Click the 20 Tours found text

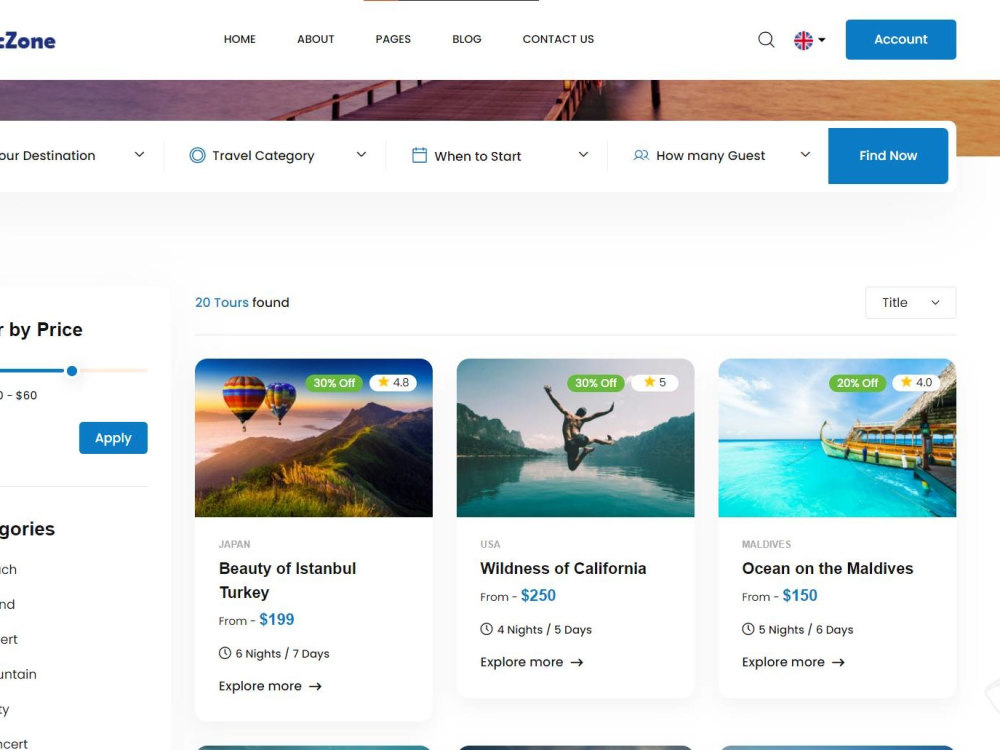click(242, 302)
